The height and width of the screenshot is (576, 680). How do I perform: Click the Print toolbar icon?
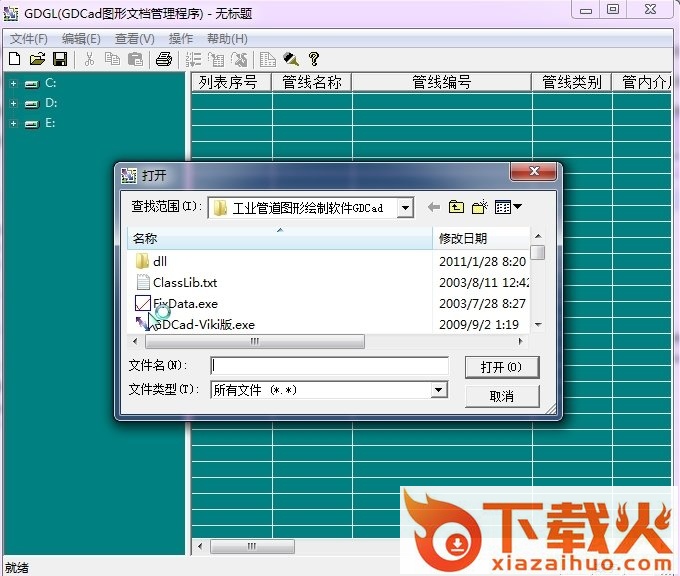[x=163, y=59]
